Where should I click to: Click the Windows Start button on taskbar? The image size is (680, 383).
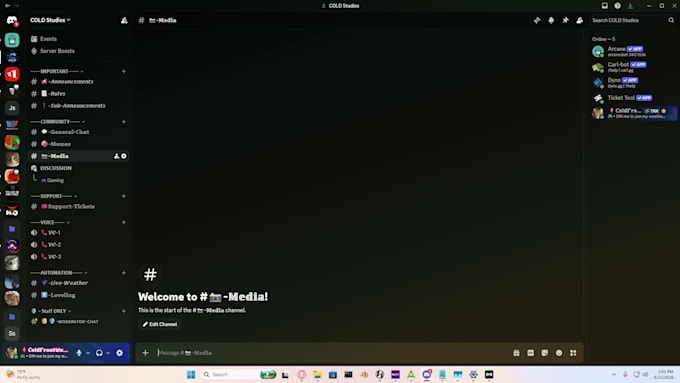[x=191, y=375]
